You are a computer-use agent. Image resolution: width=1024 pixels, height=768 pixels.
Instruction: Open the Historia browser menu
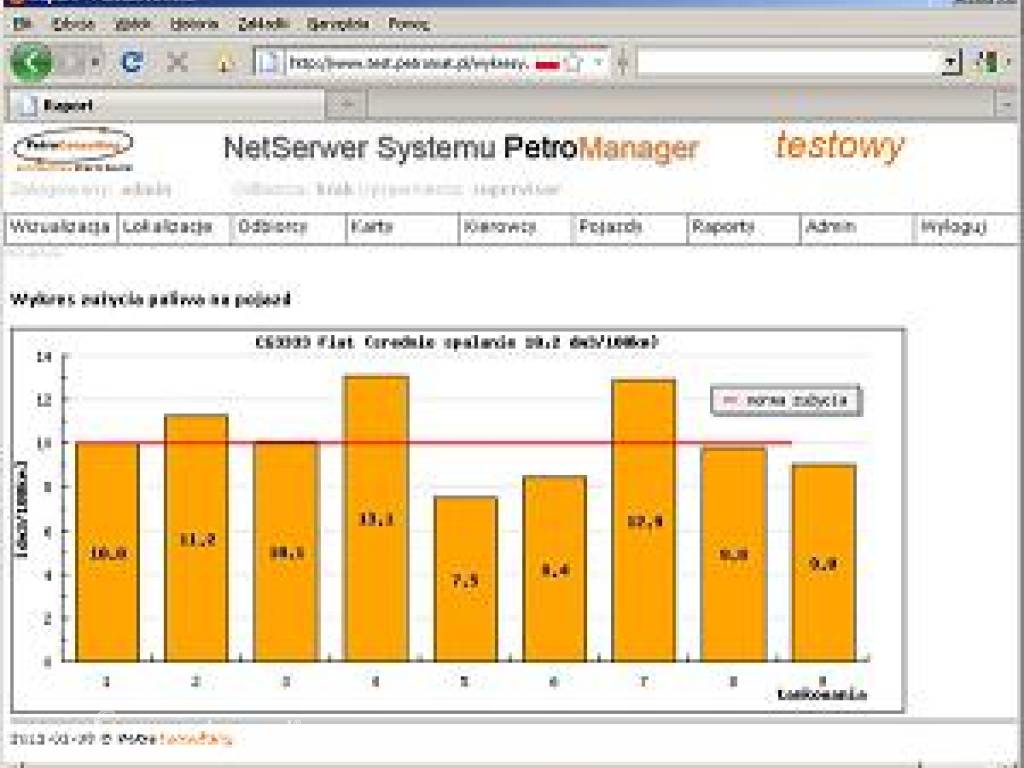(x=194, y=24)
